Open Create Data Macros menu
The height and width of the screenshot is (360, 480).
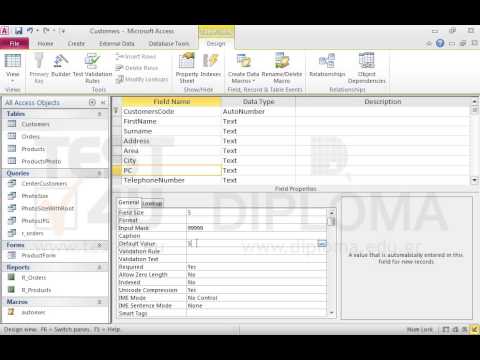click(243, 68)
